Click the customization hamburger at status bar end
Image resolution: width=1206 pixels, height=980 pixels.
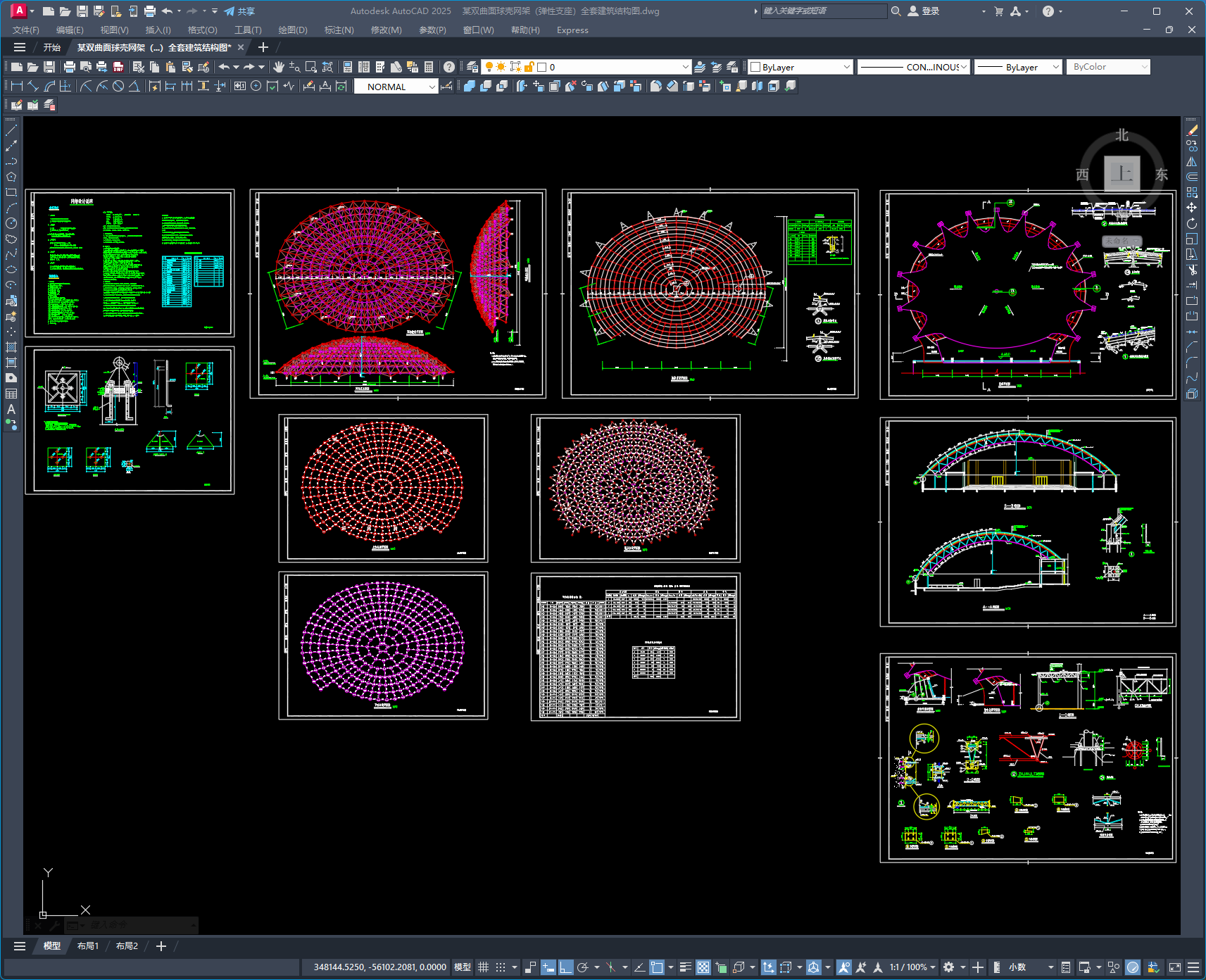[1193, 967]
